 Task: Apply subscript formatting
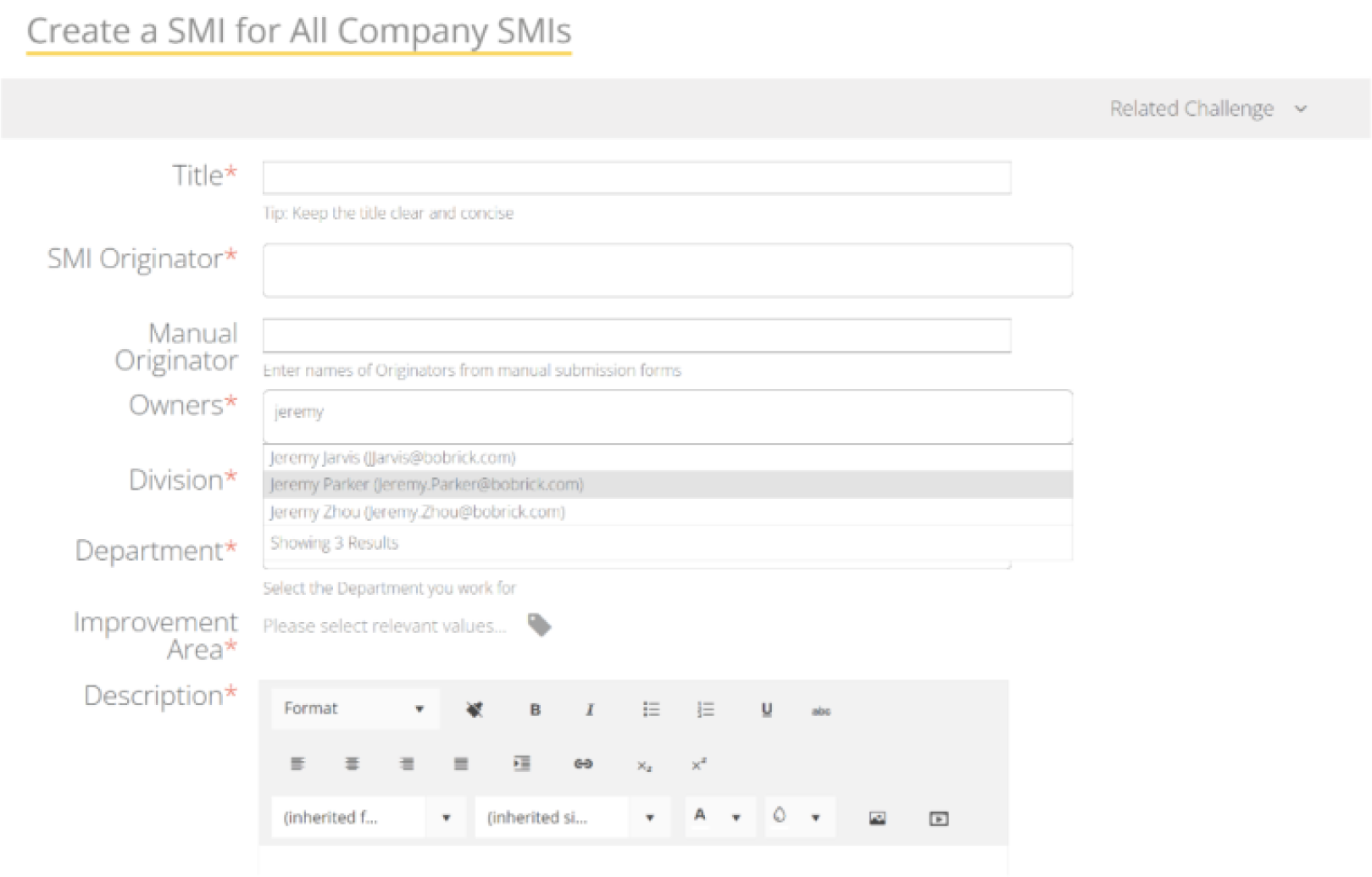click(x=644, y=765)
